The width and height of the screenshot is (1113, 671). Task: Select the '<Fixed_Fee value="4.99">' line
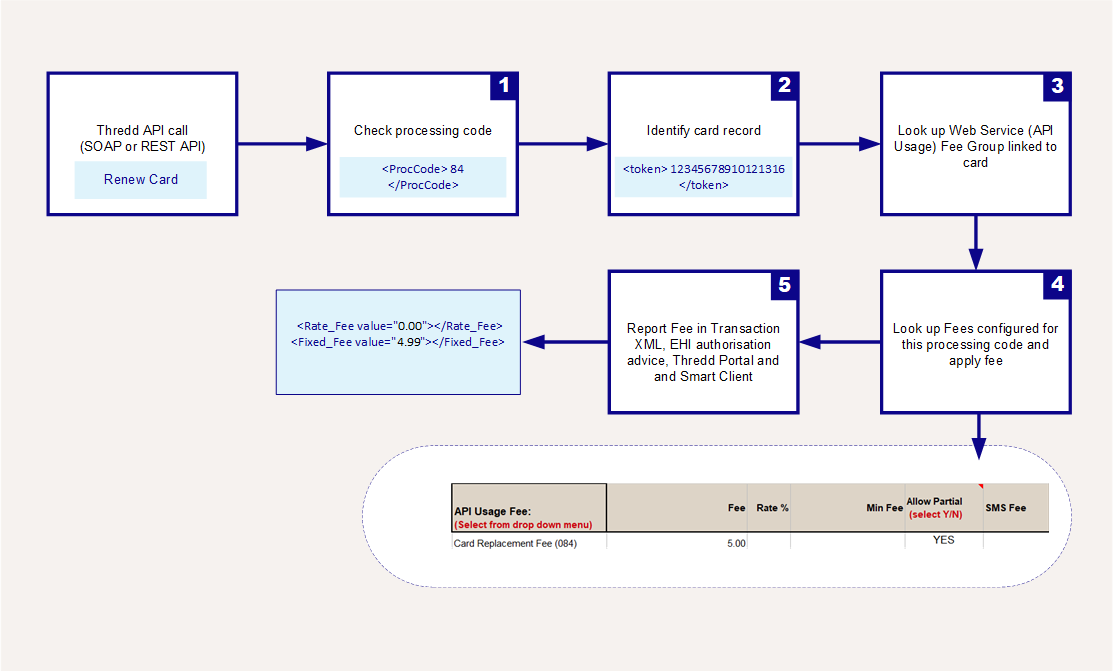tap(398, 342)
